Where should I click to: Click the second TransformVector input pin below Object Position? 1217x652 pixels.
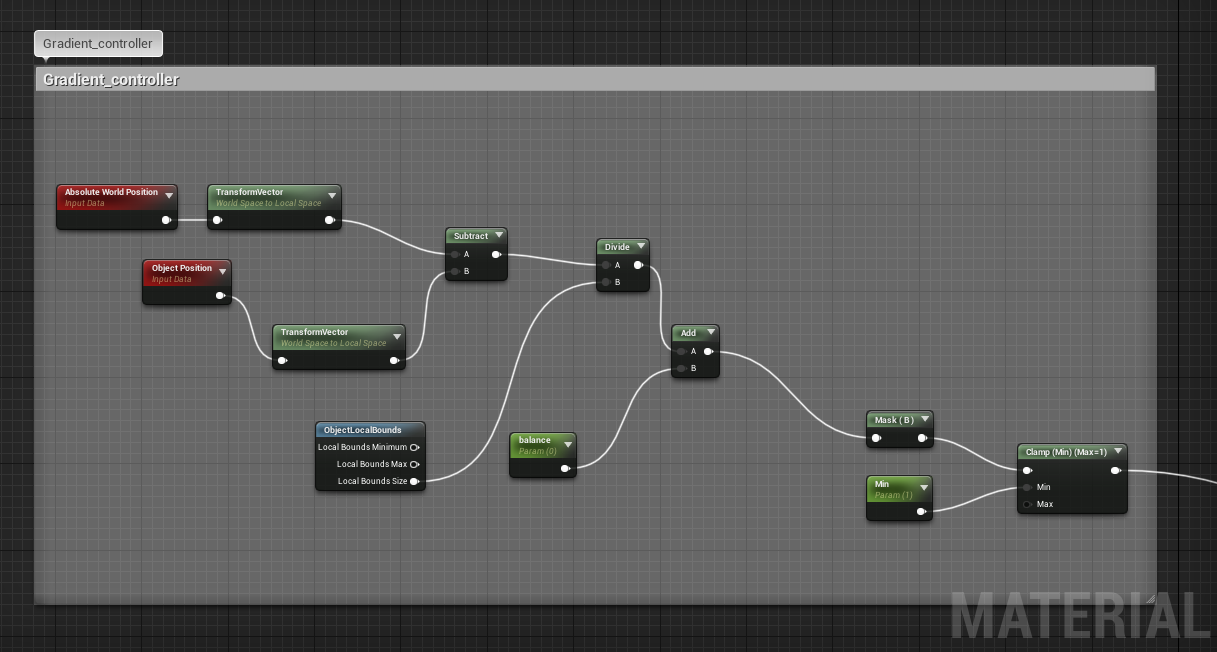coord(282,360)
